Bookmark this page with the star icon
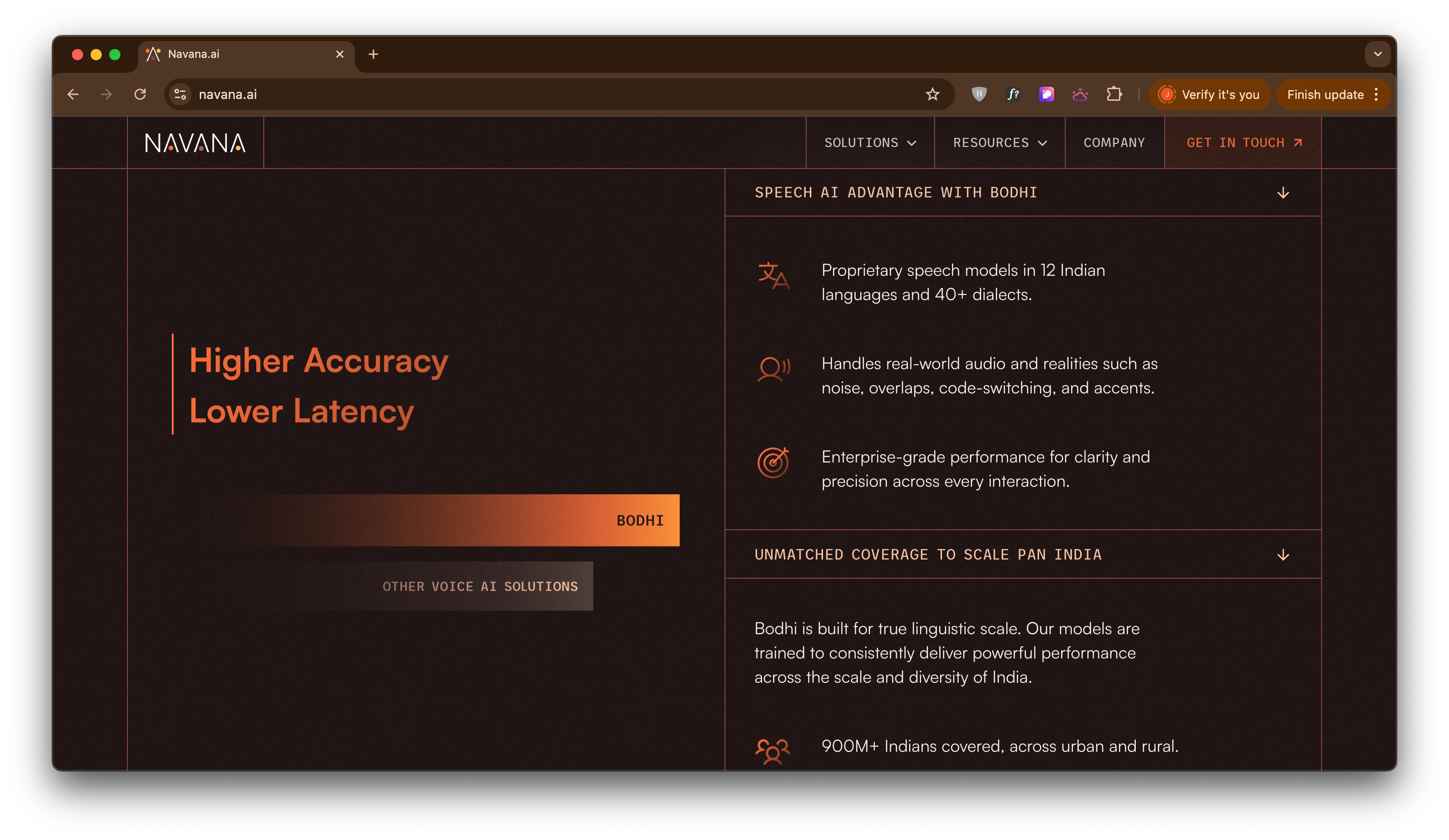This screenshot has width=1449, height=840. (932, 94)
